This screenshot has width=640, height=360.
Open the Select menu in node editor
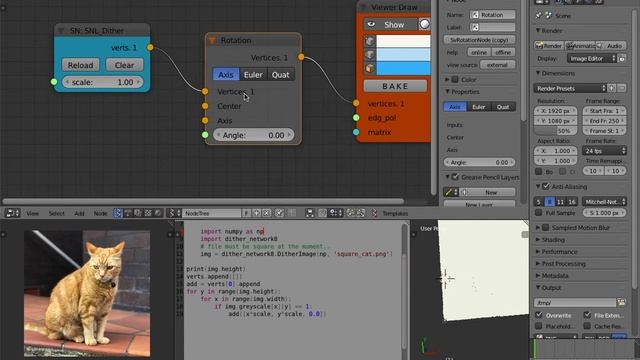(x=56, y=213)
